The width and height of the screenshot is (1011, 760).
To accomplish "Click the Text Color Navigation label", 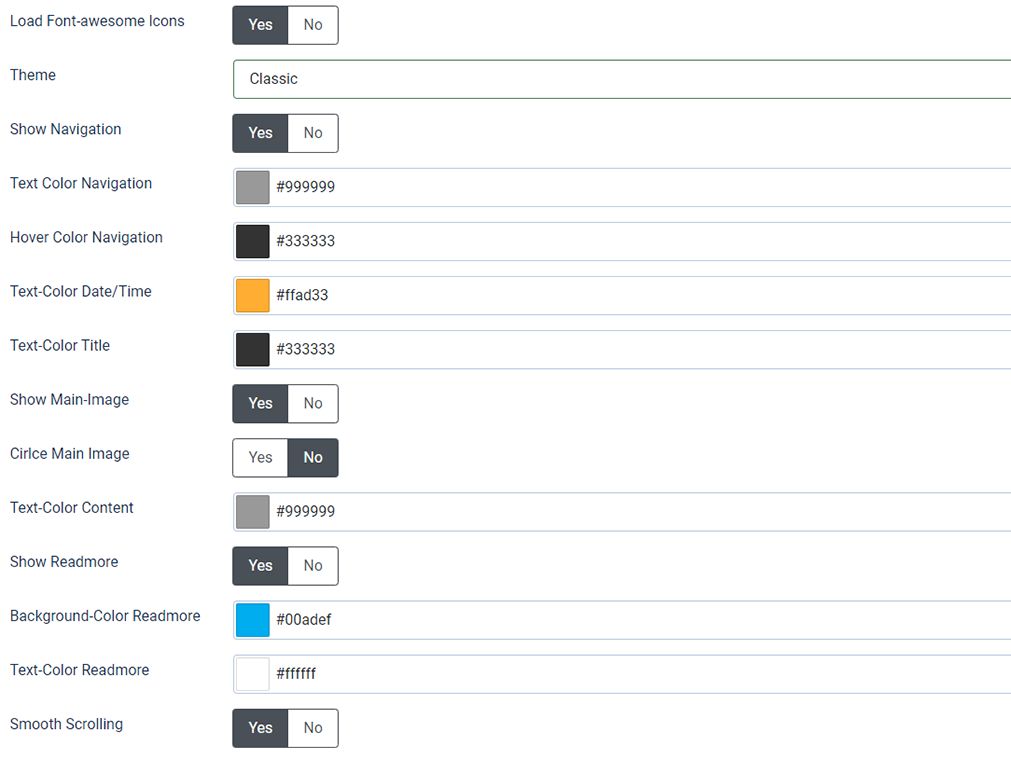I will (x=81, y=183).
